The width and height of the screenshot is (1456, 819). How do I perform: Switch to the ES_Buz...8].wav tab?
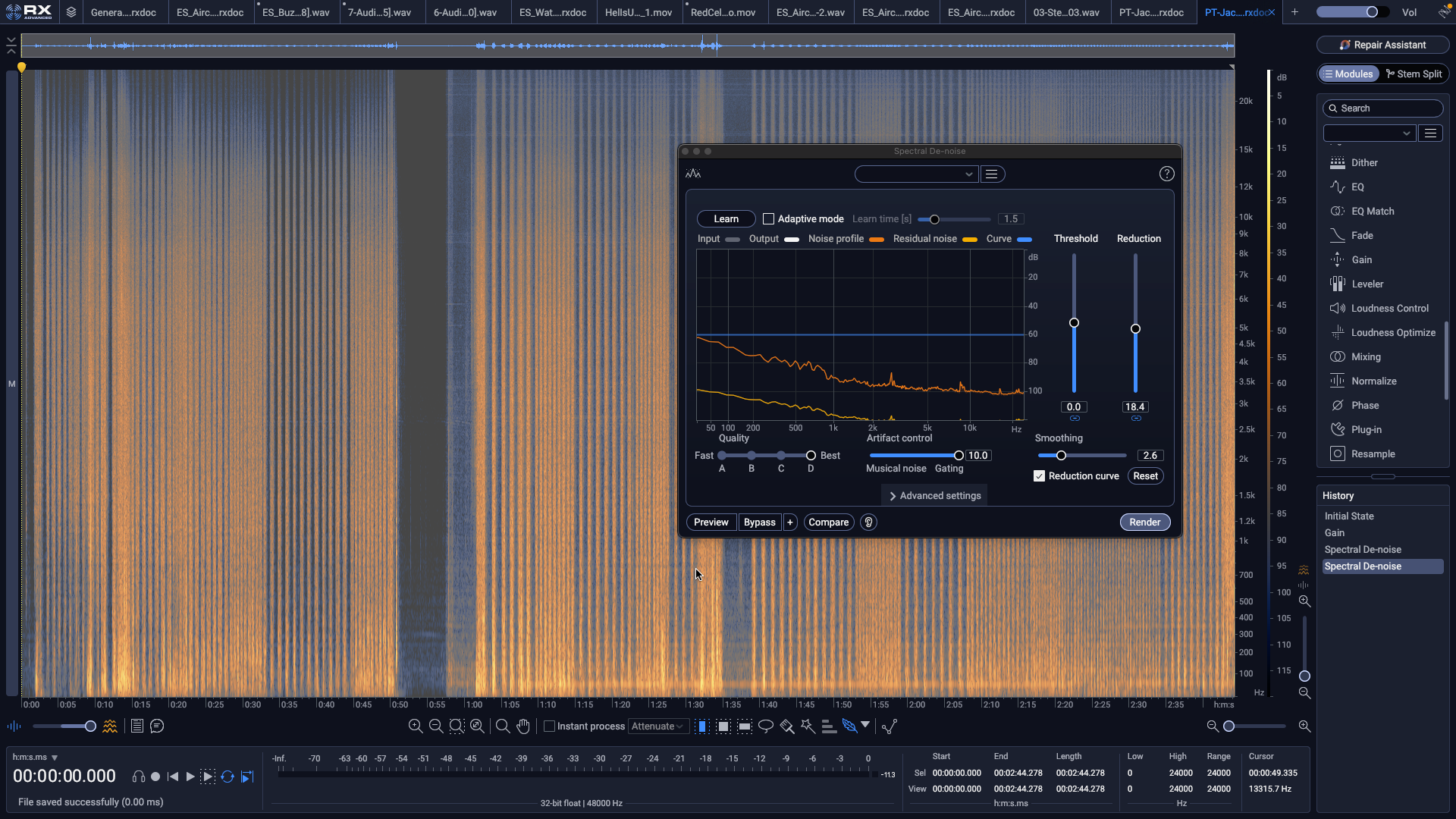pos(296,12)
